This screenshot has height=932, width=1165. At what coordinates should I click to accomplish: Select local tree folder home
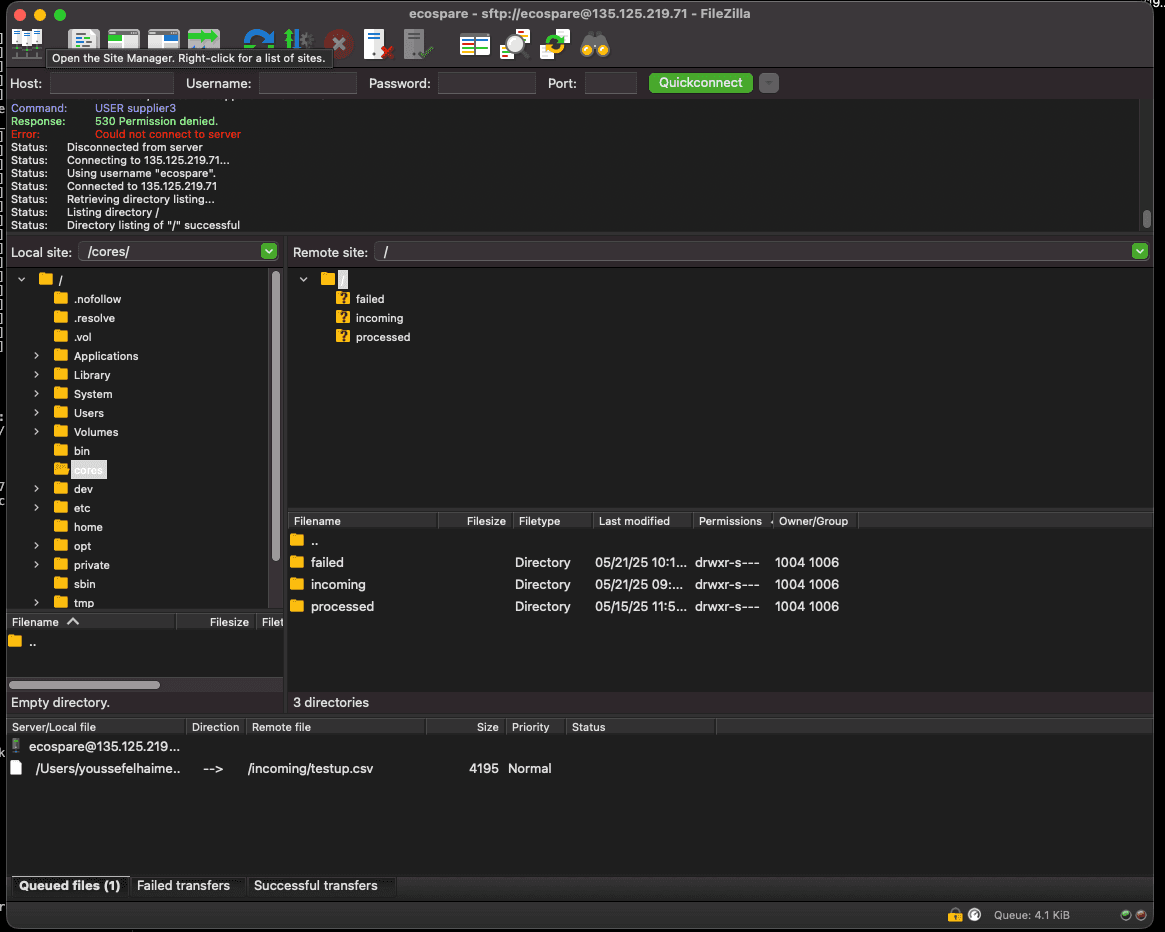[x=88, y=527]
